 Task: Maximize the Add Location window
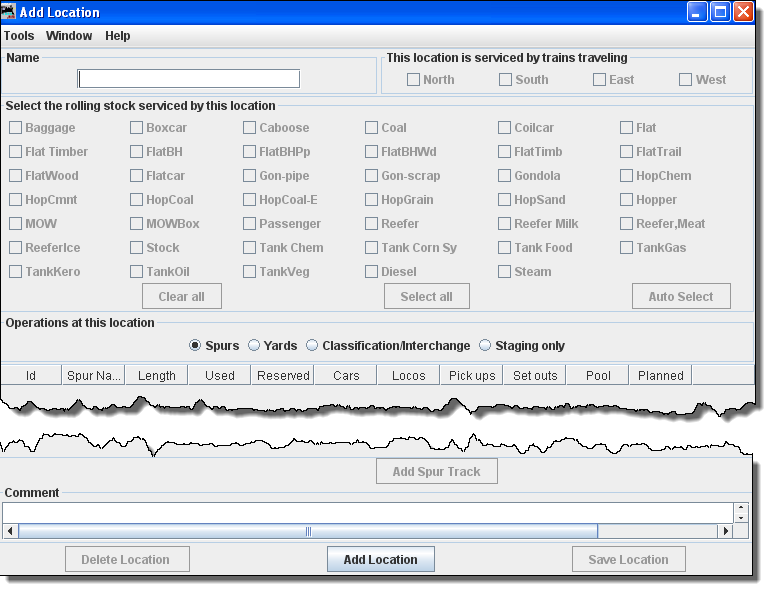coord(720,12)
